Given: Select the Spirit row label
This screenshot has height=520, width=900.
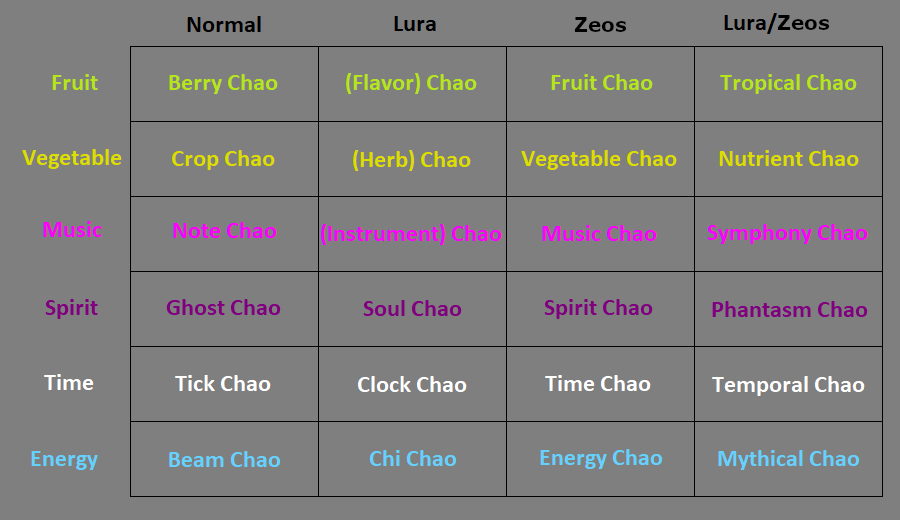Looking at the screenshot, I should pos(71,308).
